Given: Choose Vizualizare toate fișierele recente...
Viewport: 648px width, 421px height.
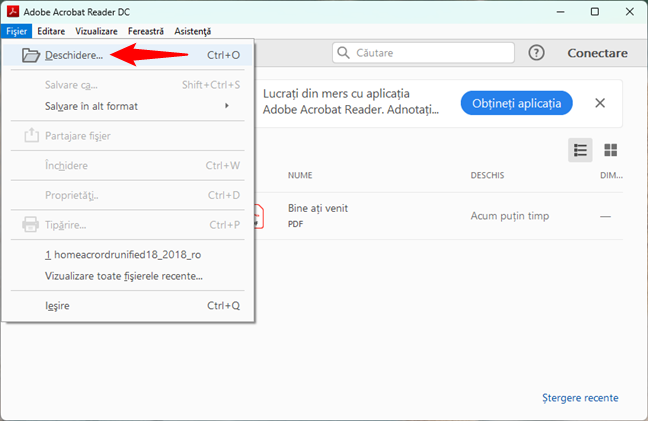Looking at the screenshot, I should (x=127, y=276).
